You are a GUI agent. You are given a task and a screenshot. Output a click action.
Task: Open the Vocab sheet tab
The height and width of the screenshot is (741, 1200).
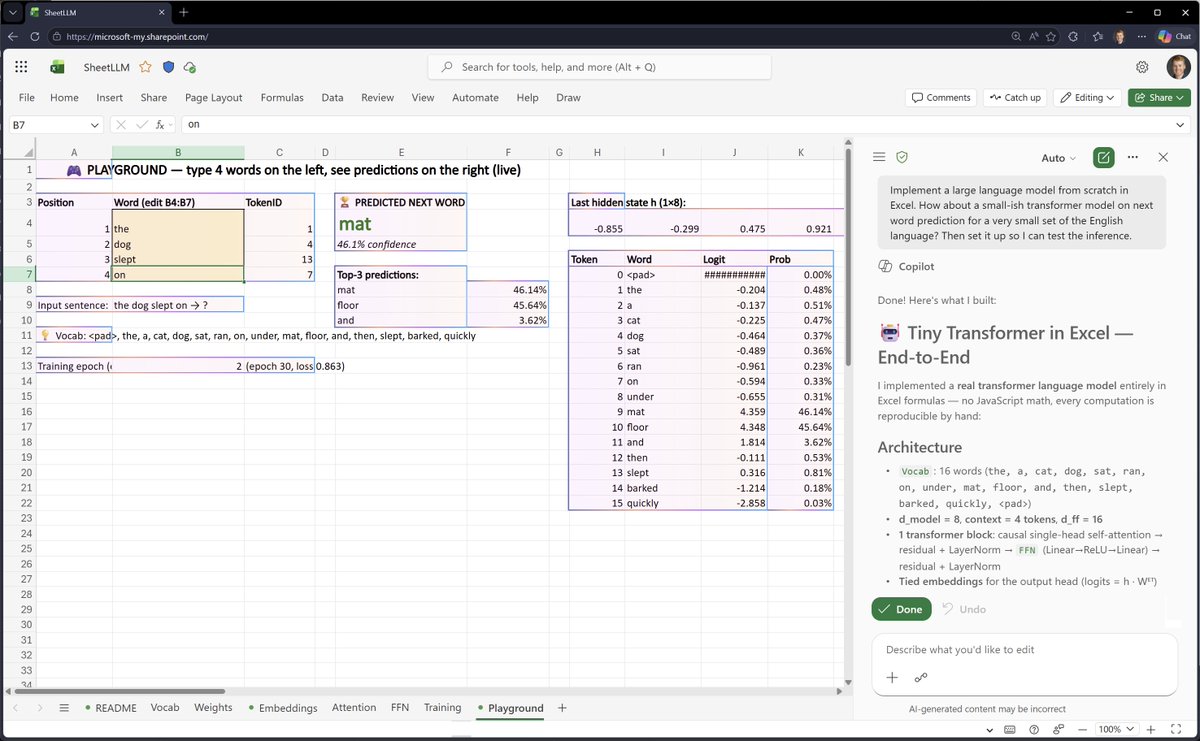tap(165, 708)
